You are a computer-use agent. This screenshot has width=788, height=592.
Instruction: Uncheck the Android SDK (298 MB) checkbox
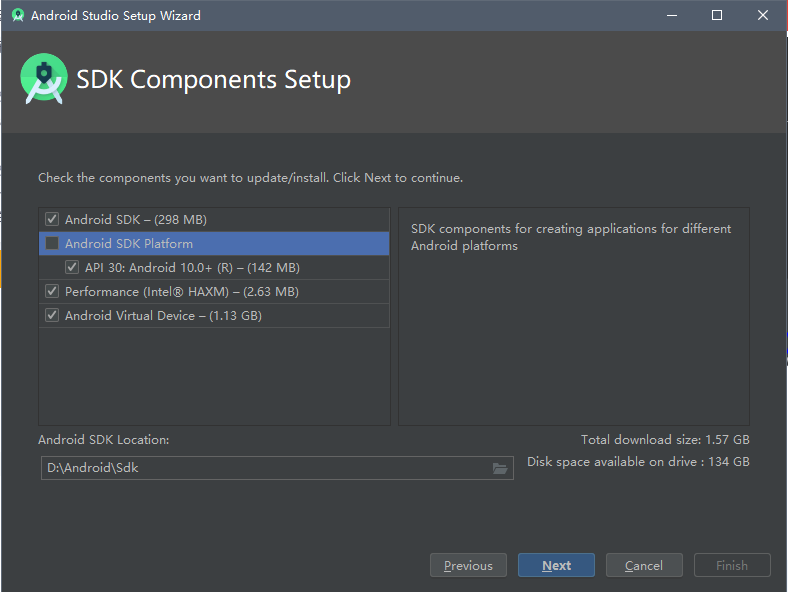point(52,219)
